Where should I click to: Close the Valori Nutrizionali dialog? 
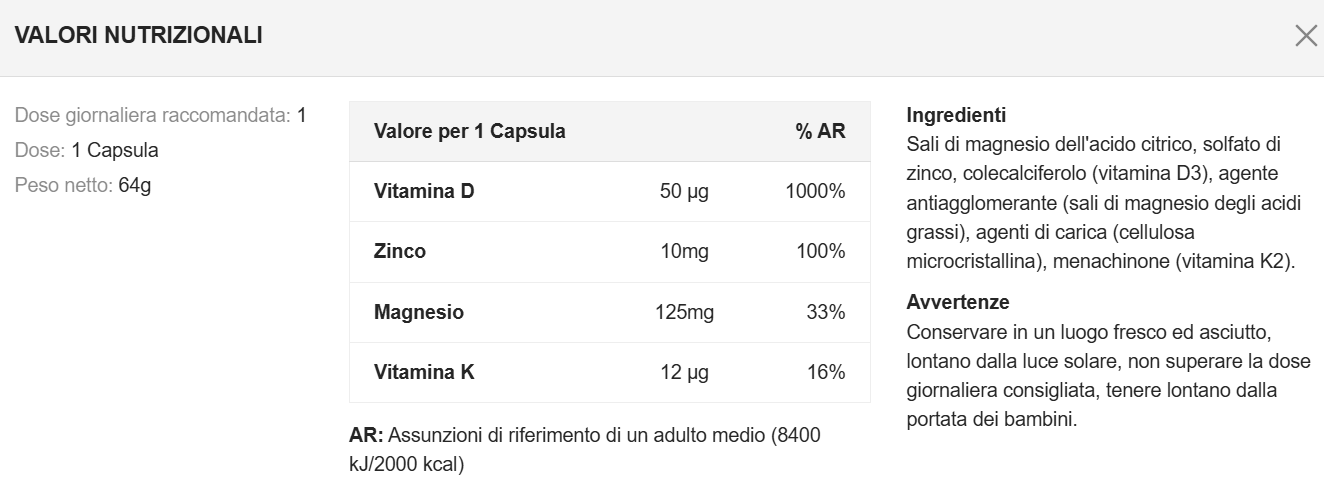[1306, 36]
